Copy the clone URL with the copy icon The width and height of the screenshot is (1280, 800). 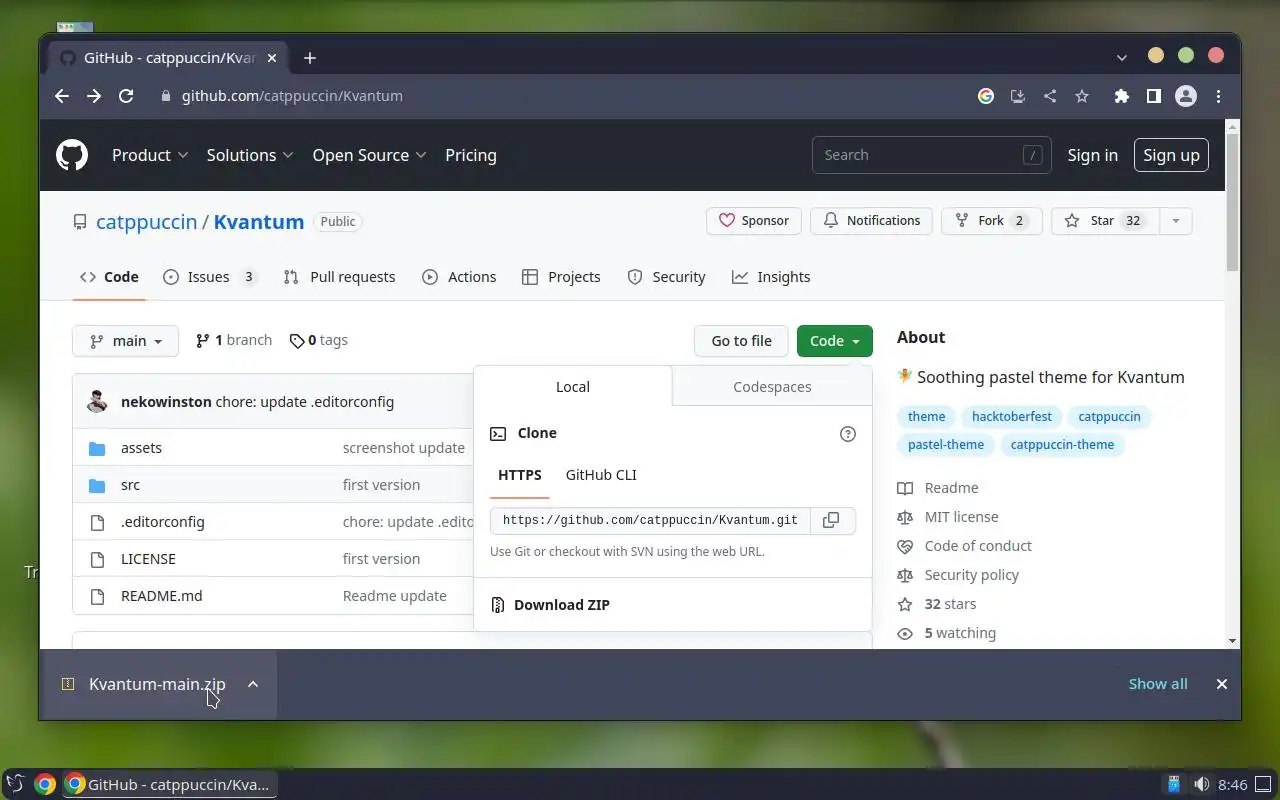coord(831,520)
